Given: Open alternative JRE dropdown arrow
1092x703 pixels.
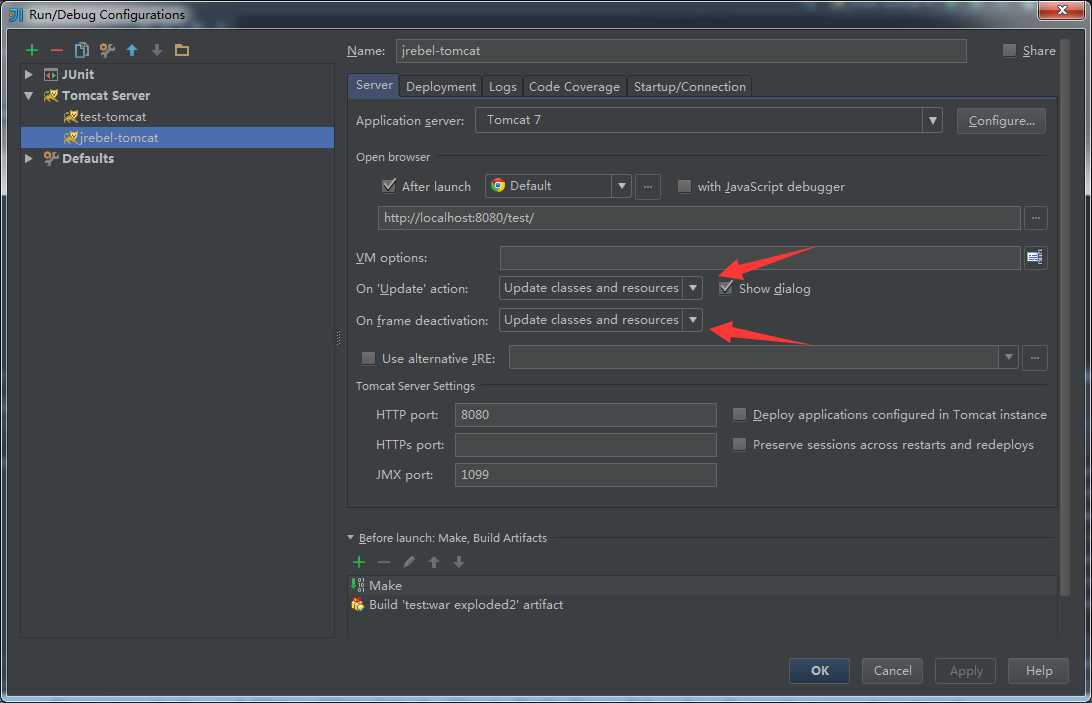Looking at the screenshot, I should click(x=1008, y=357).
